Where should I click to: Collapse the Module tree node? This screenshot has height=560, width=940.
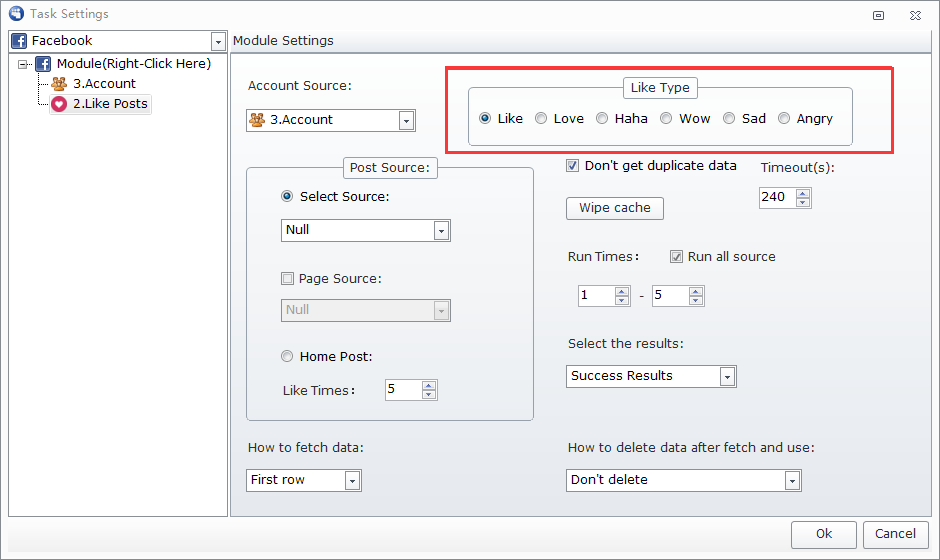tap(23, 64)
